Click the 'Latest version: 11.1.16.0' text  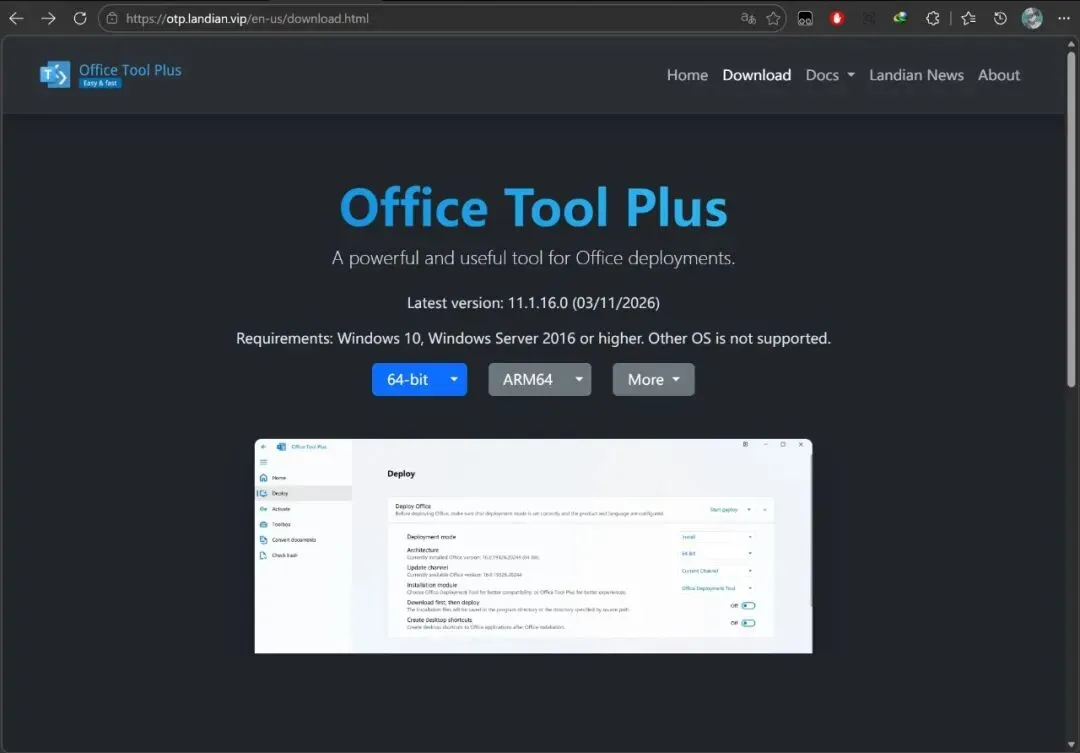[x=533, y=303]
